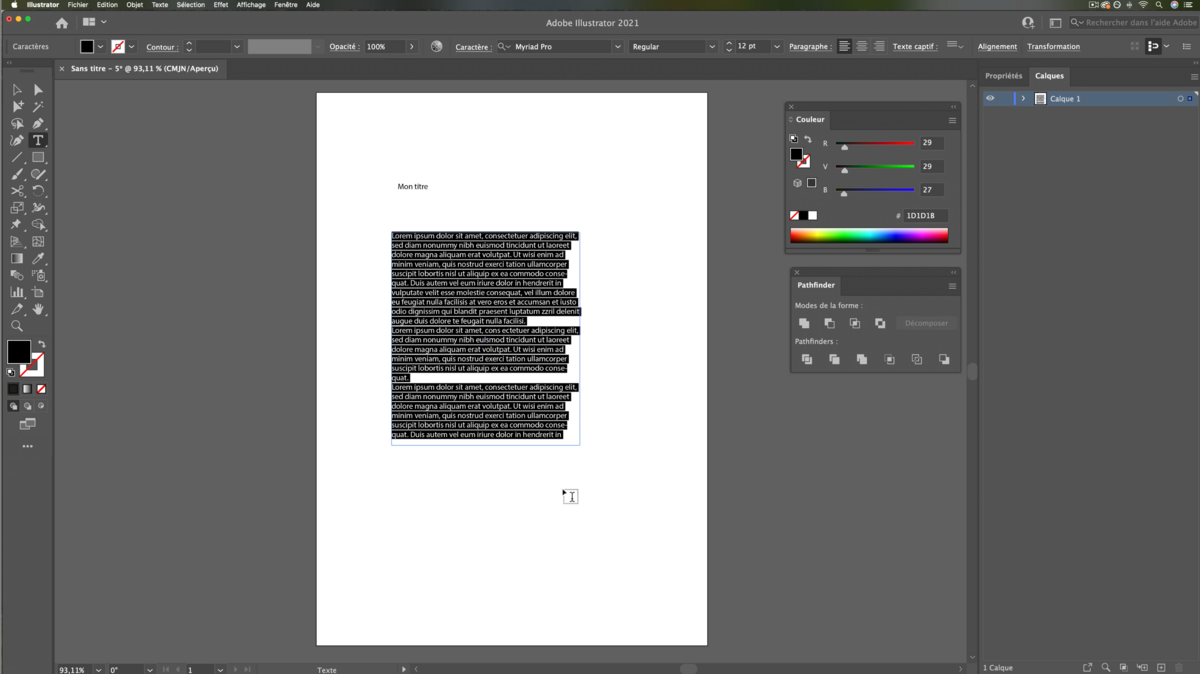The width and height of the screenshot is (1200, 674).
Task: Click the Alignement link in control bar
Action: point(997,47)
